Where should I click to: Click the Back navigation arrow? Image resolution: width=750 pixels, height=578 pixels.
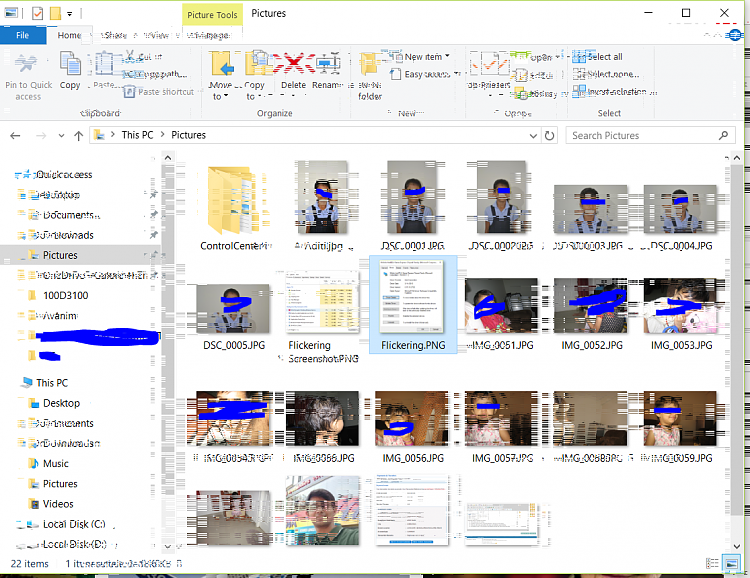pyautogui.click(x=15, y=135)
